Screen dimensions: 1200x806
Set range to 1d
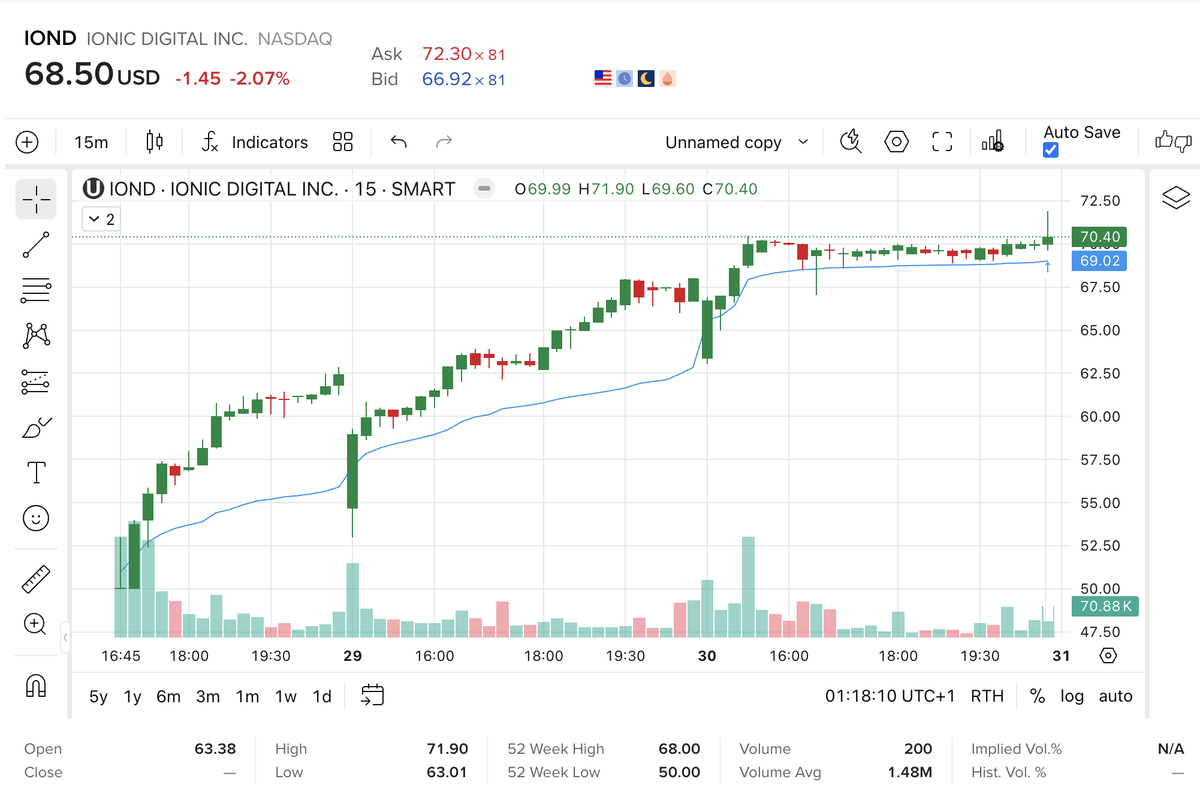322,696
